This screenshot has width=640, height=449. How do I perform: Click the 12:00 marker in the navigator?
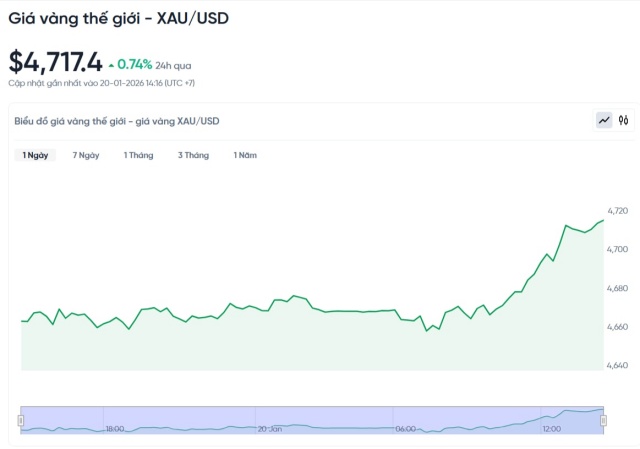click(551, 428)
